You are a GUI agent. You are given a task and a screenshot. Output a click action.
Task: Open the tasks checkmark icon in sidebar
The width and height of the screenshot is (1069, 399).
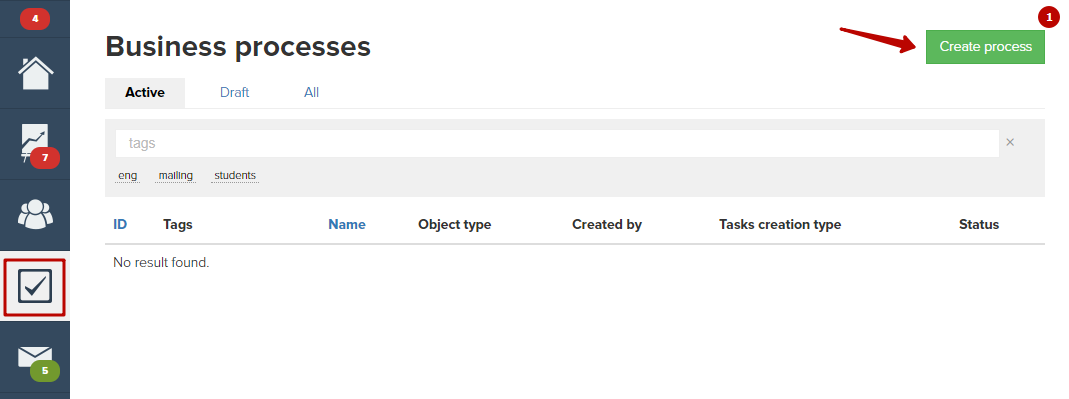(x=35, y=286)
